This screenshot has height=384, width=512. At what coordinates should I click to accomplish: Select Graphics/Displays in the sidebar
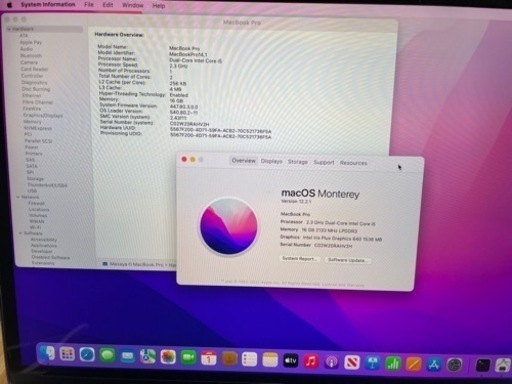click(x=43, y=115)
